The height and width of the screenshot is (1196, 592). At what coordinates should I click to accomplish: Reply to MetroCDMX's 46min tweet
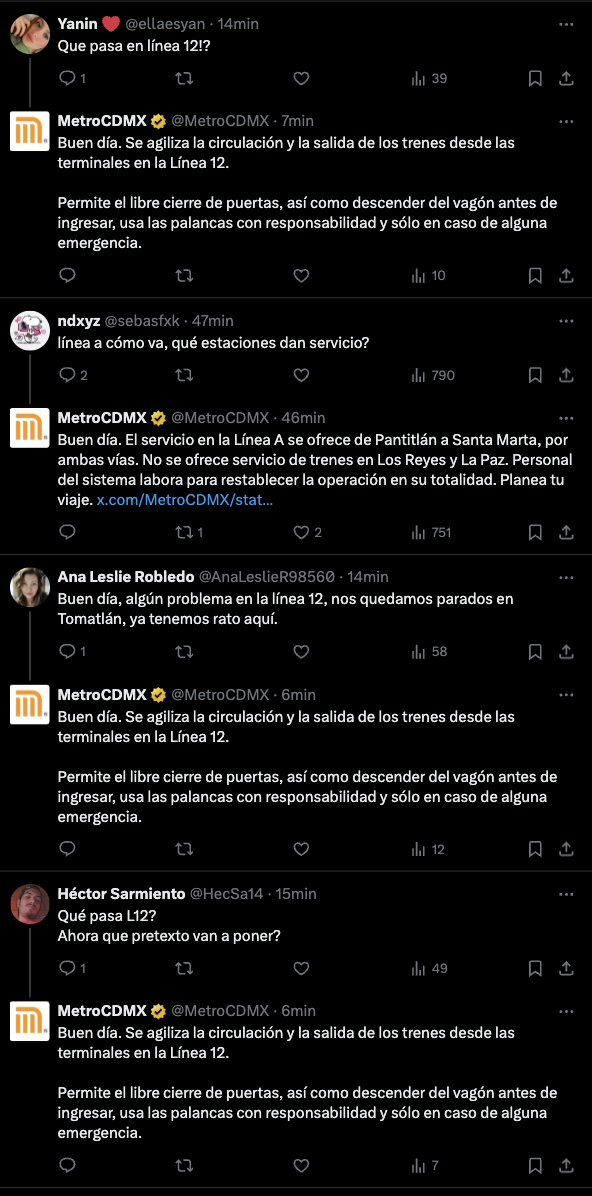point(67,532)
